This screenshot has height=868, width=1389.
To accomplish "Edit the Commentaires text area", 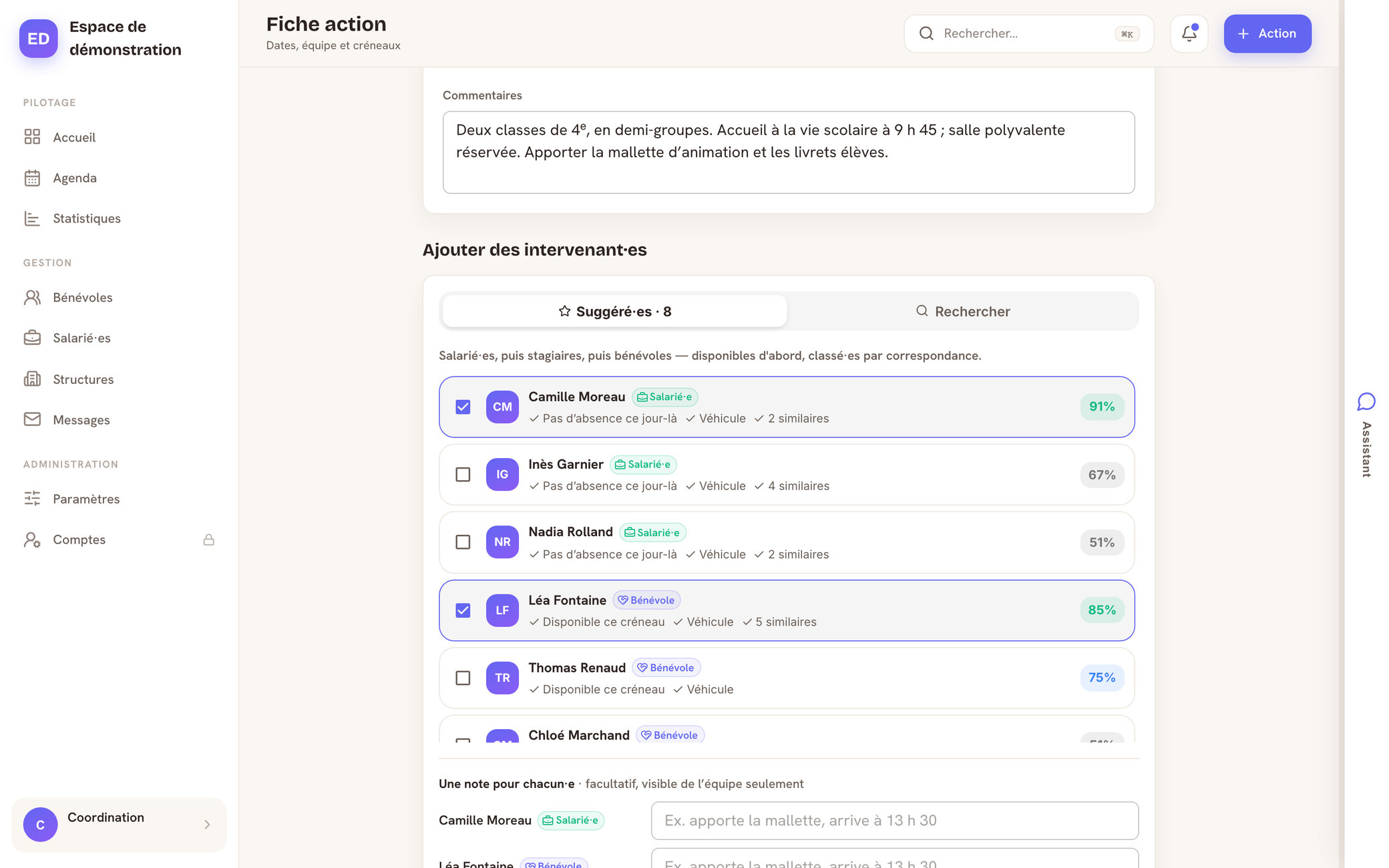I will pos(788,152).
